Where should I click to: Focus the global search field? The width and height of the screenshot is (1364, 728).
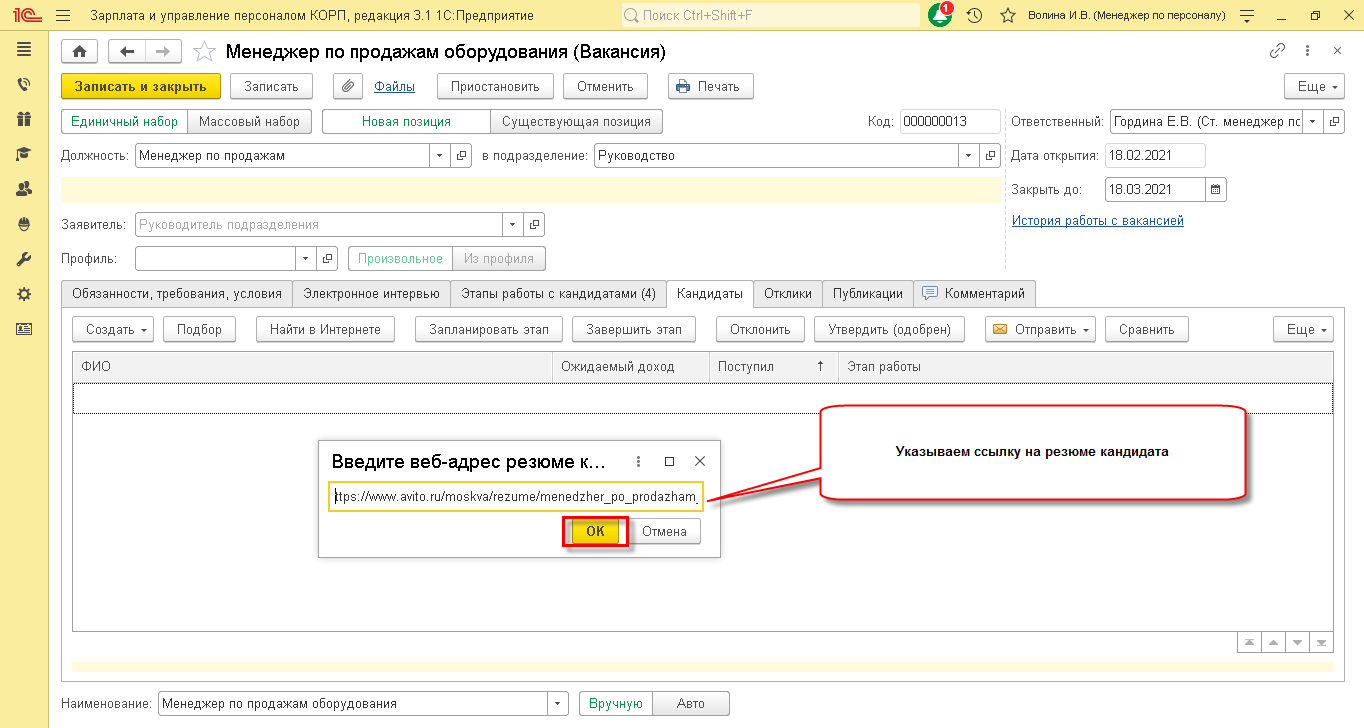(x=770, y=16)
